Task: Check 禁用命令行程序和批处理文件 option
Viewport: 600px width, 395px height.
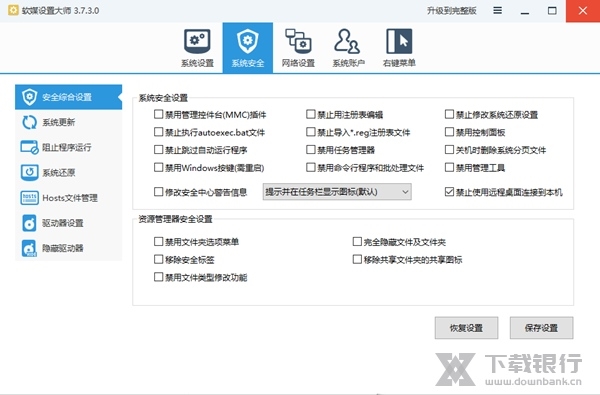Action: (311, 167)
